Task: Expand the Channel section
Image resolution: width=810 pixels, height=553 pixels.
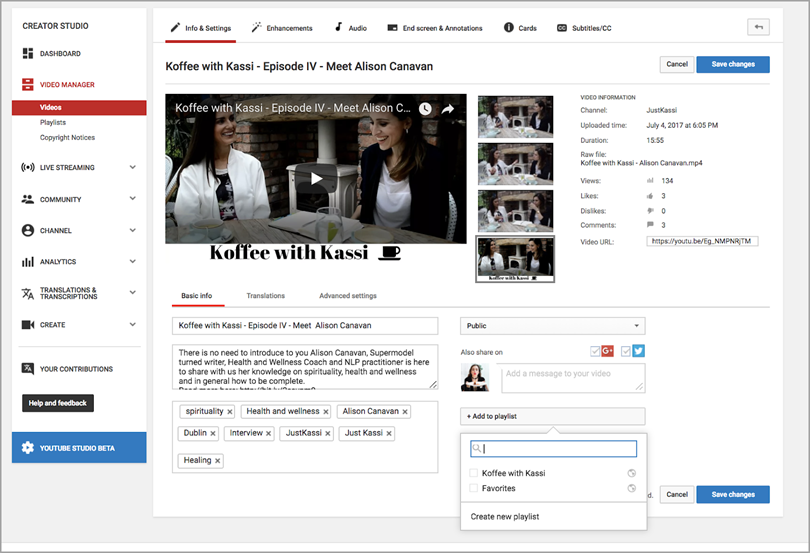Action: [x=133, y=231]
